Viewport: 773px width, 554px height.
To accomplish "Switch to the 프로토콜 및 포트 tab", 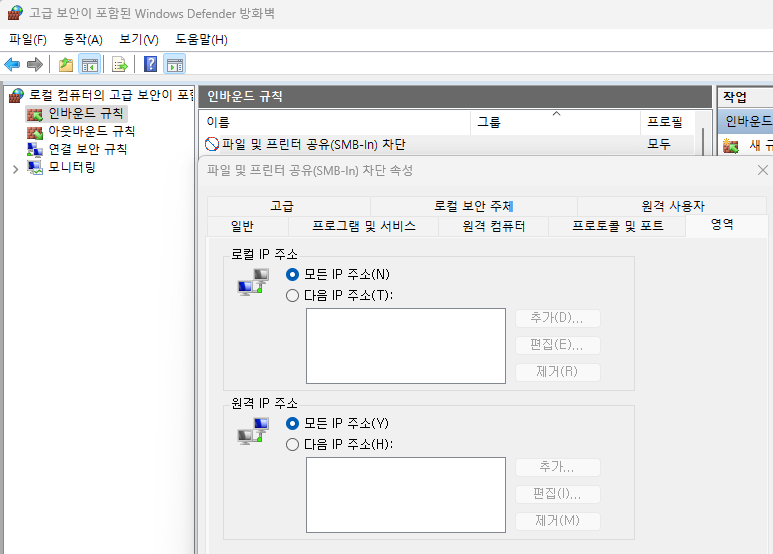I will (617, 226).
